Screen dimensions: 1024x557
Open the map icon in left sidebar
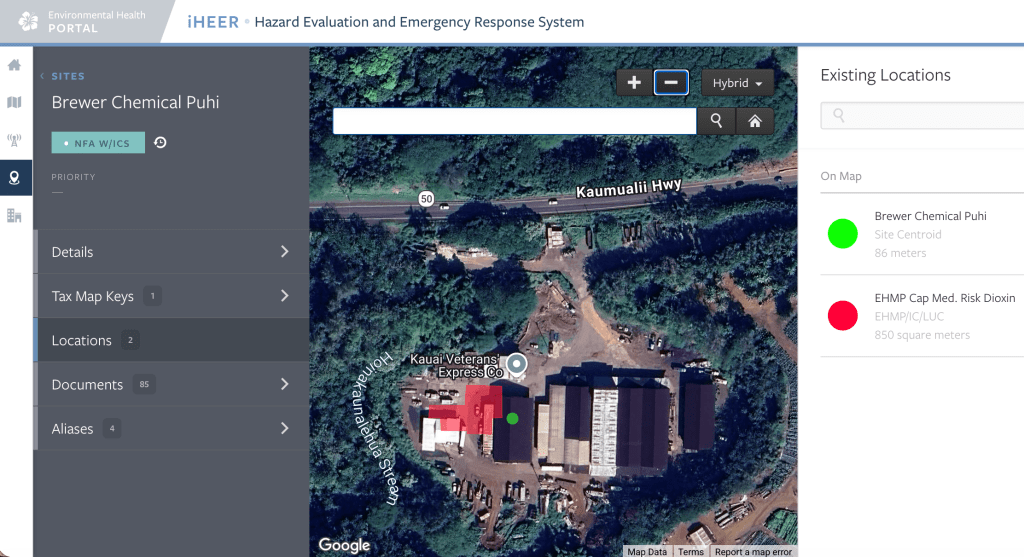point(14,102)
